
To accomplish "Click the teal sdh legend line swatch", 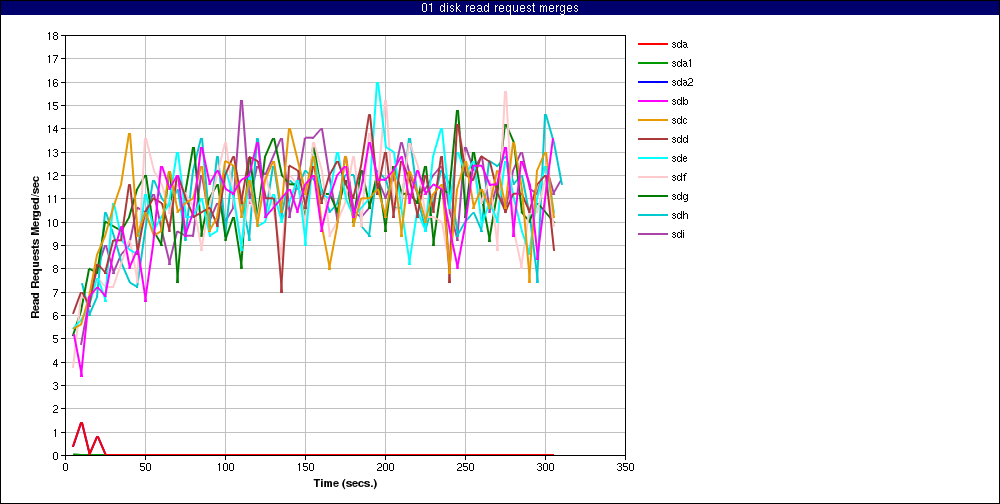I will click(x=652, y=216).
